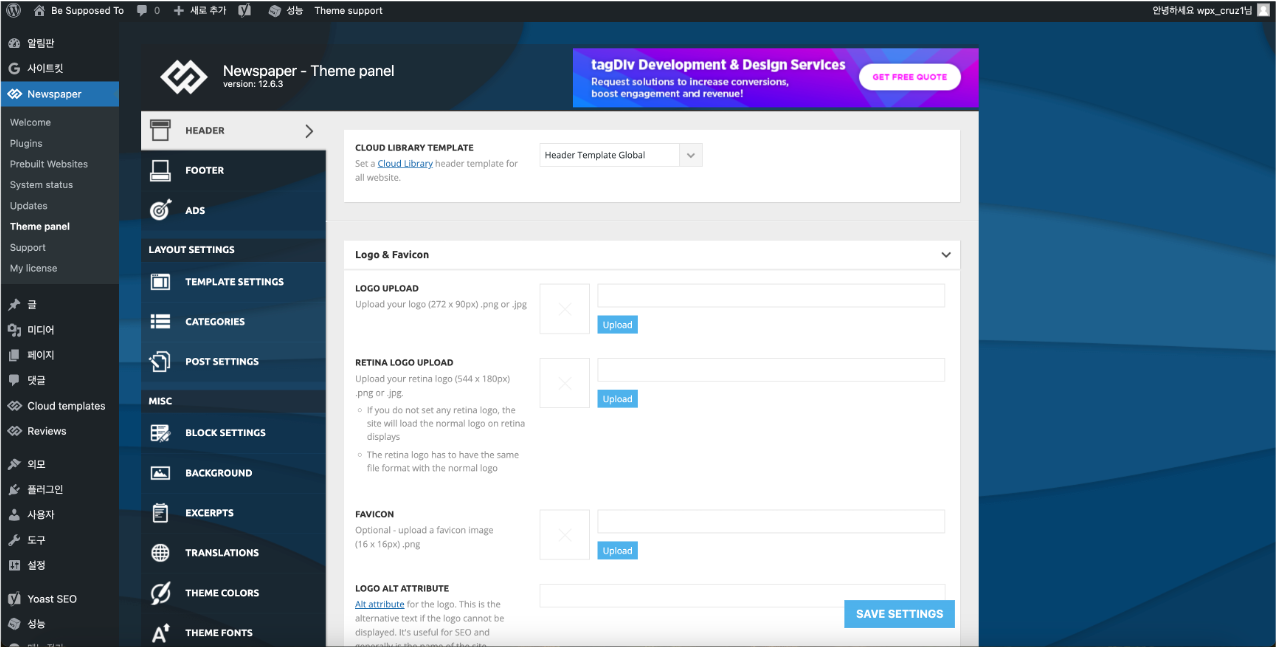This screenshot has height=647, width=1277.
Task: Open Prebuilt Websites submenu item
Action: [x=49, y=164]
